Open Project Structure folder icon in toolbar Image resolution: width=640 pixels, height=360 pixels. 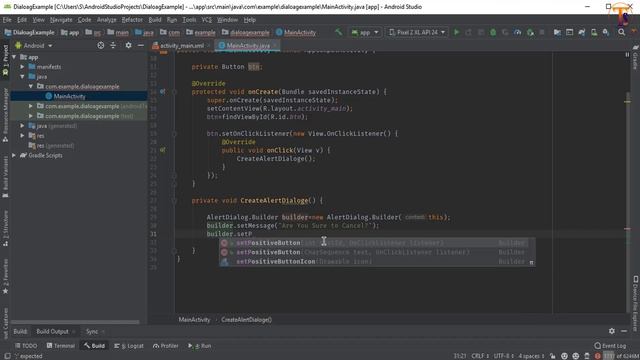point(557,32)
